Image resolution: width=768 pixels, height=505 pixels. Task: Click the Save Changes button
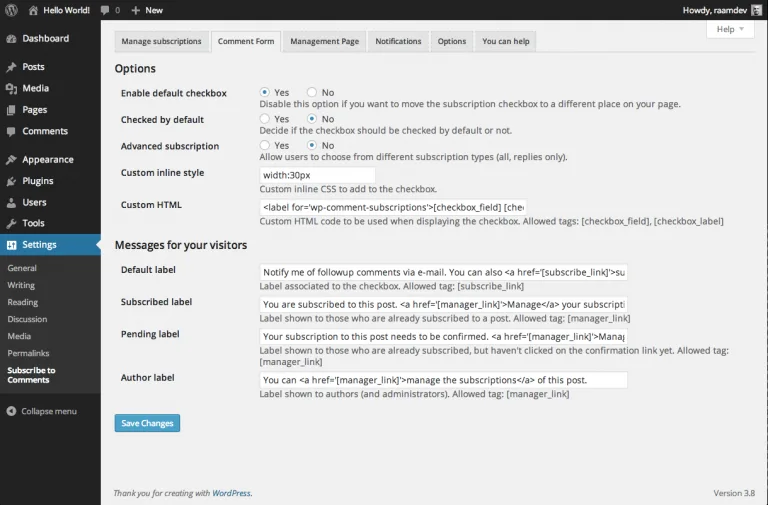(x=147, y=423)
